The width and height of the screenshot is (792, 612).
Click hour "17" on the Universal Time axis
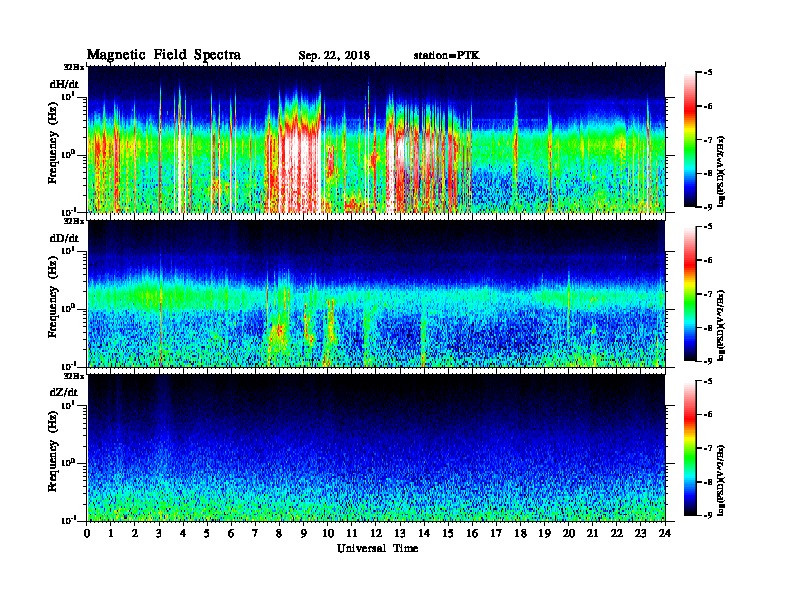tap(497, 534)
